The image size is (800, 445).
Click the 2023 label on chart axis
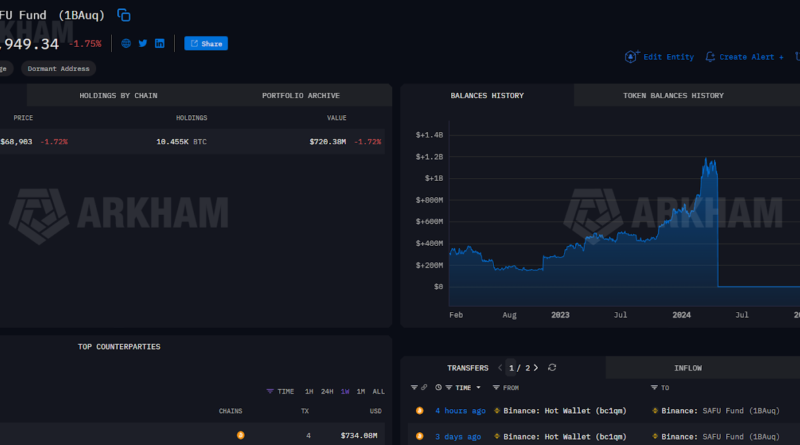point(560,315)
